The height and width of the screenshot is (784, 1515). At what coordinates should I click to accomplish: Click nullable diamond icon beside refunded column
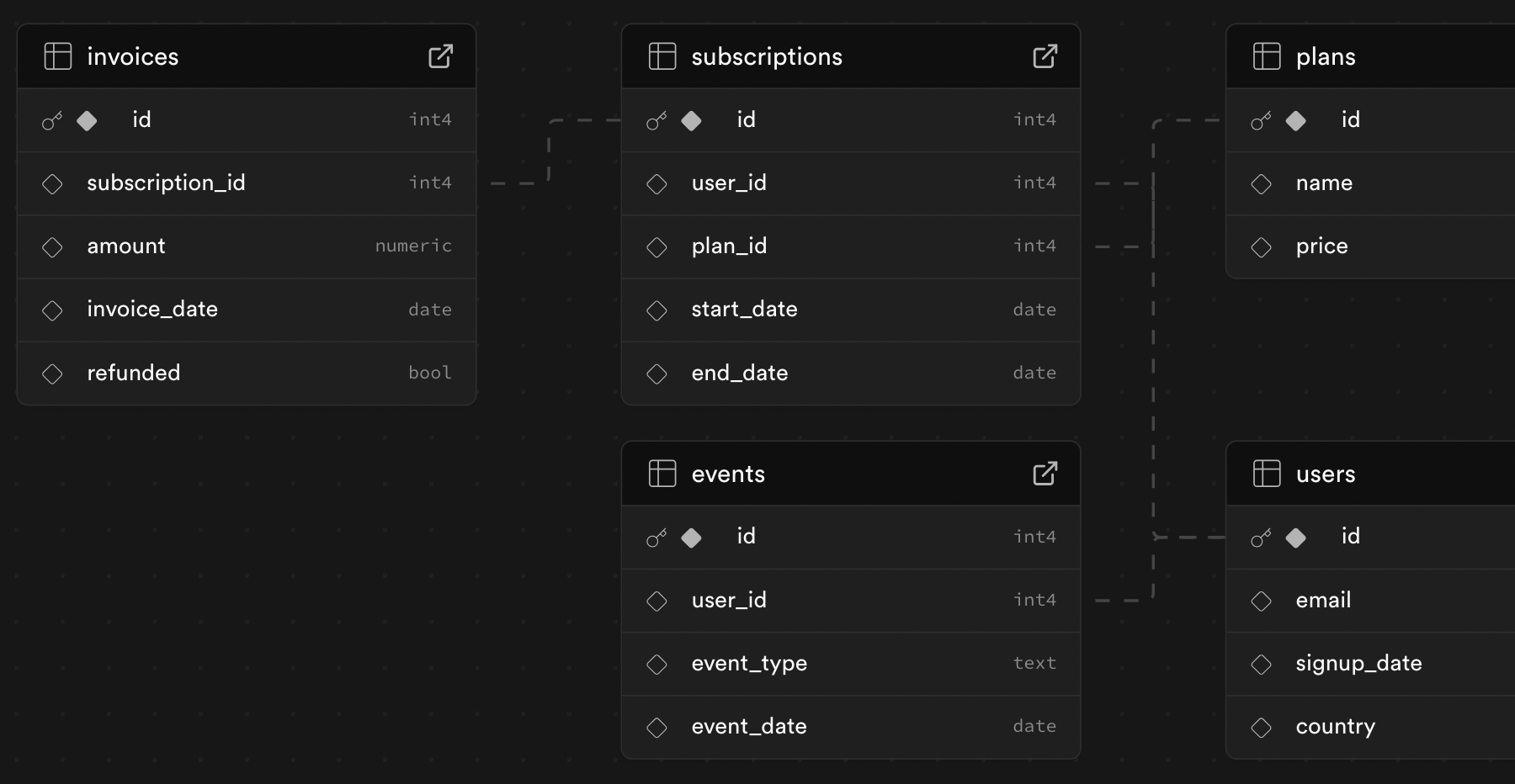coord(52,373)
